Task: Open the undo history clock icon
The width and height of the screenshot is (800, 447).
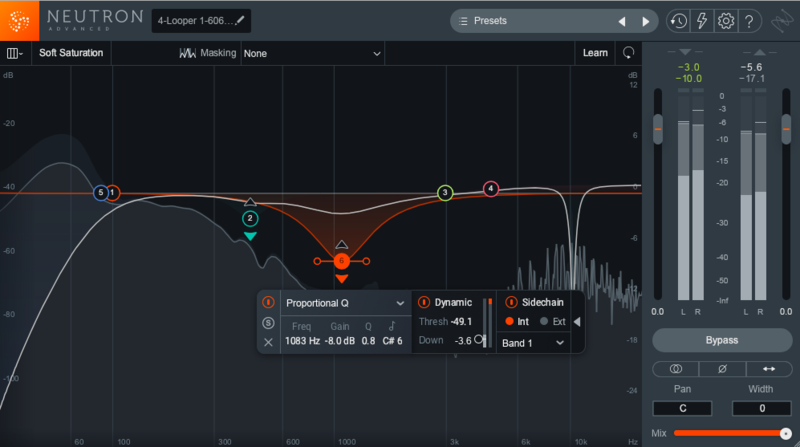Action: click(x=678, y=21)
